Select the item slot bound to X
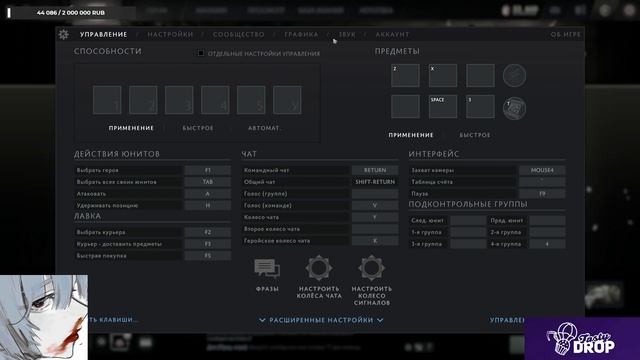Image resolution: width=640 pixels, height=360 pixels. [443, 76]
